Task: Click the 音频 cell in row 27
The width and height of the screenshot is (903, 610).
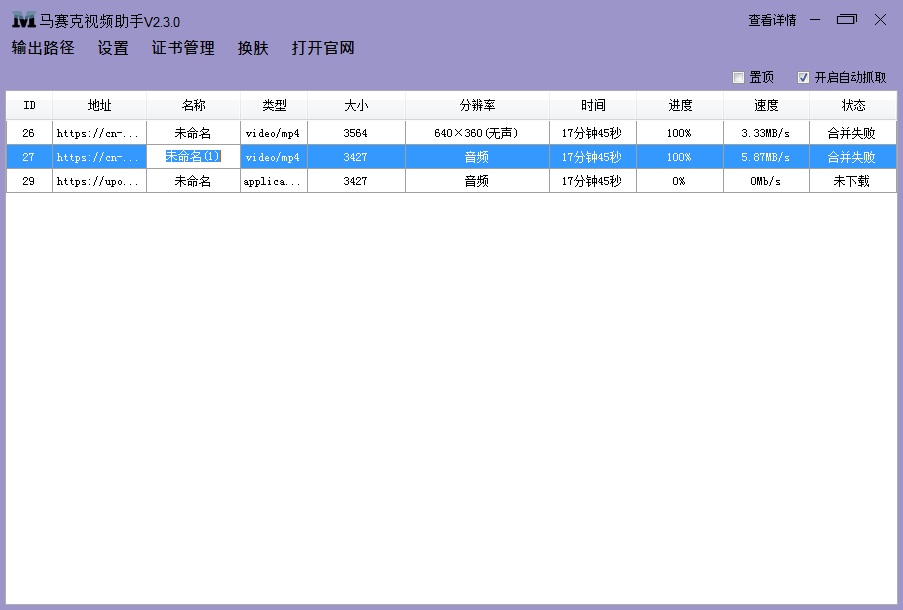Action: 477,157
